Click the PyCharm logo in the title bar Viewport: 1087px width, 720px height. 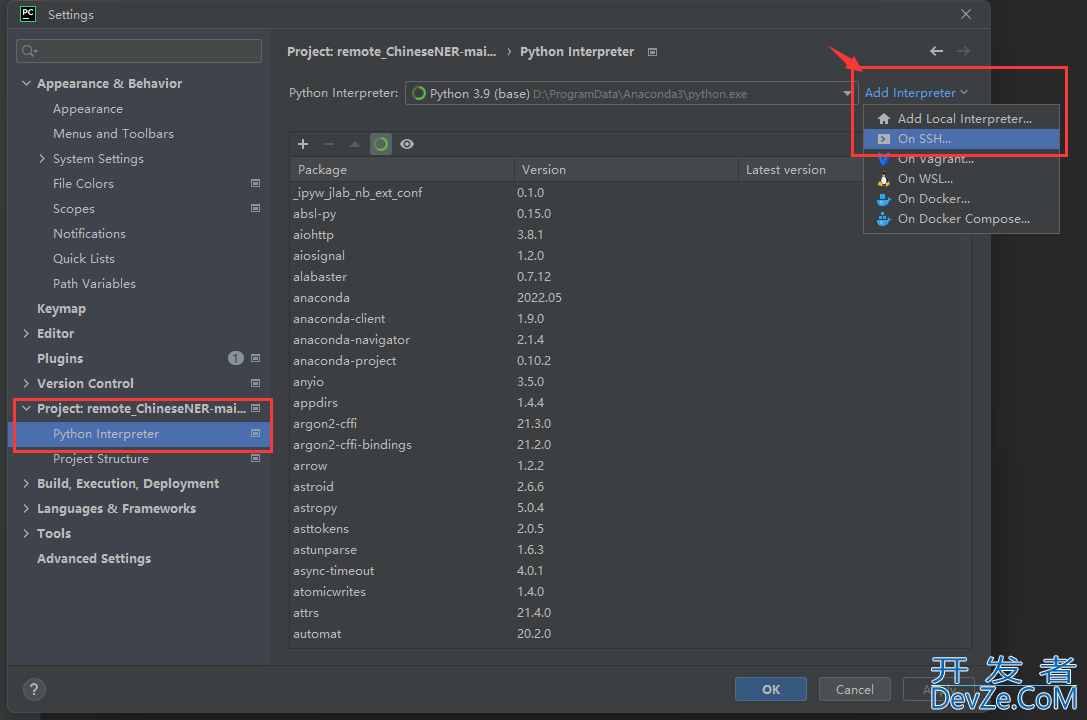coord(28,14)
